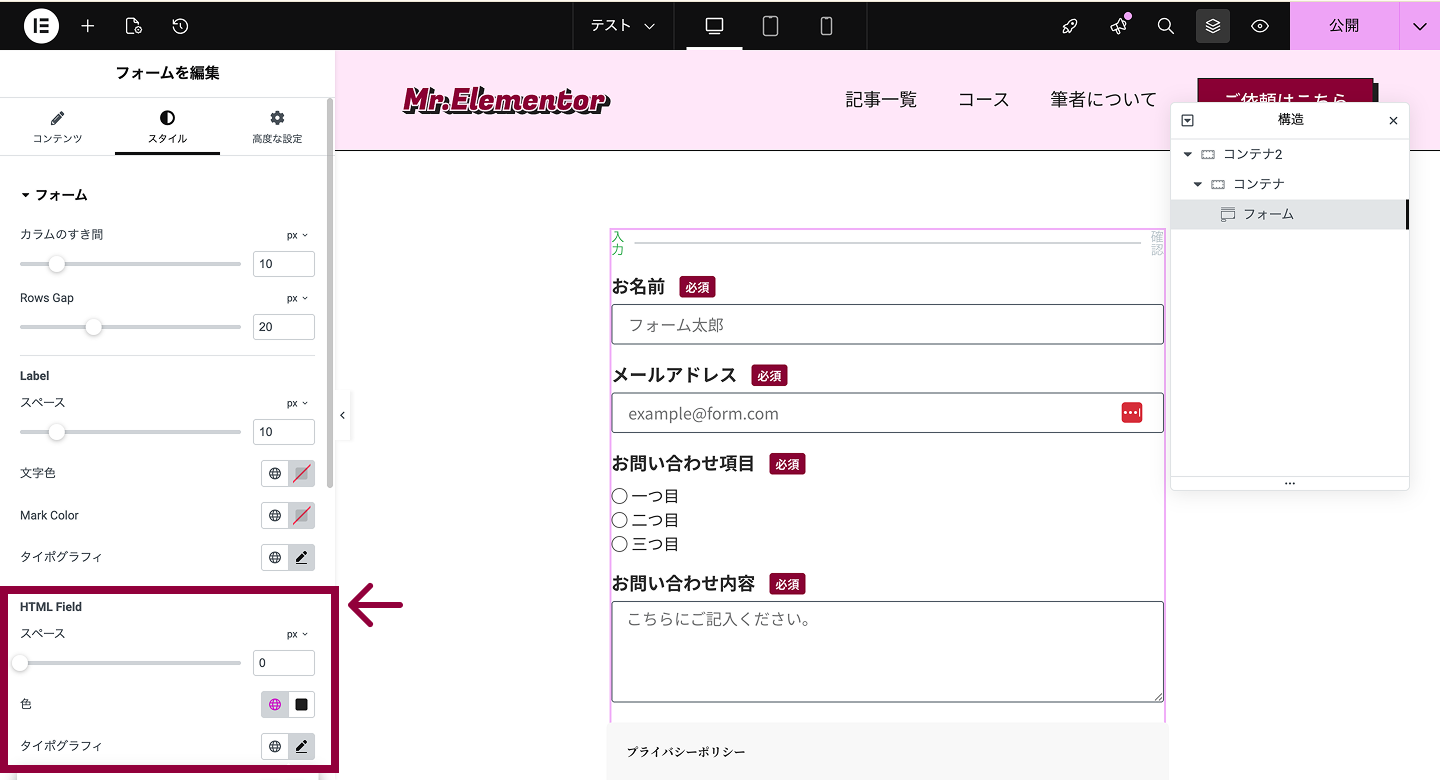Click the Elementor logo menu icon
Viewport: 1440px width, 780px height.
click(x=41, y=26)
